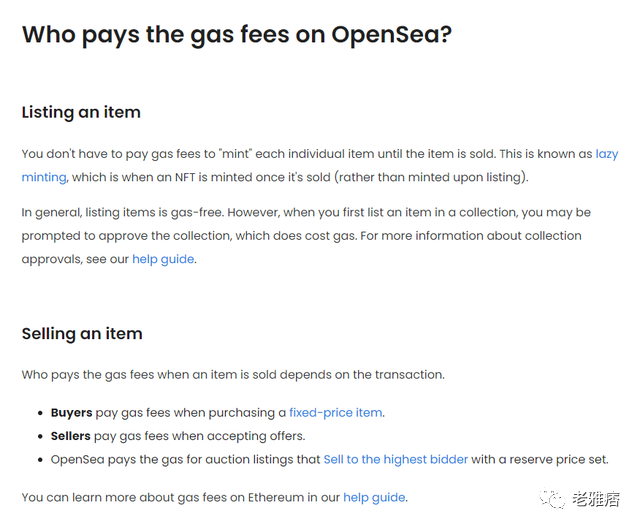Open the fixed-price item link
Viewport: 640px width, 527px height.
click(336, 413)
